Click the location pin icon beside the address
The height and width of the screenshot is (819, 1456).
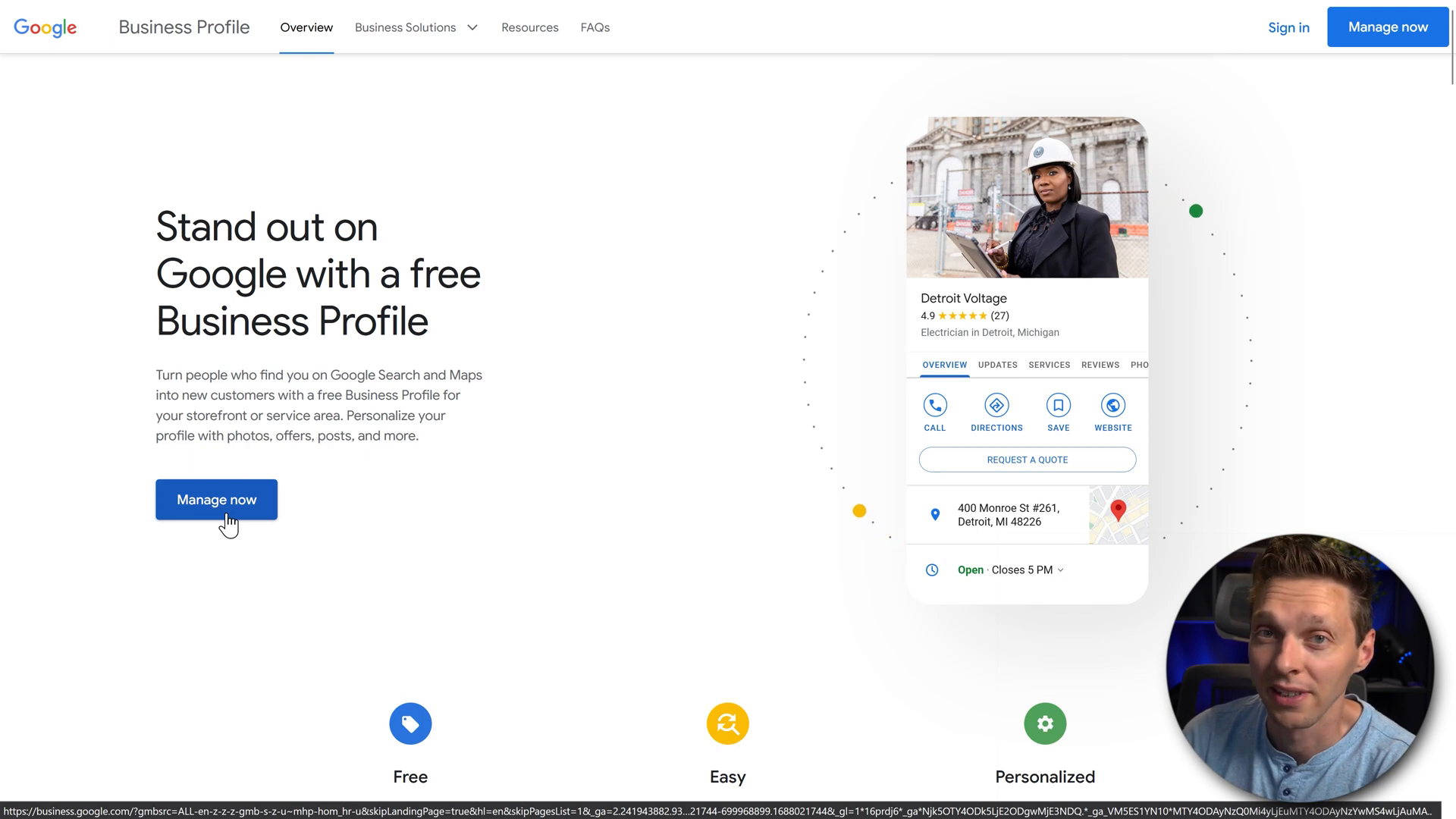935,515
